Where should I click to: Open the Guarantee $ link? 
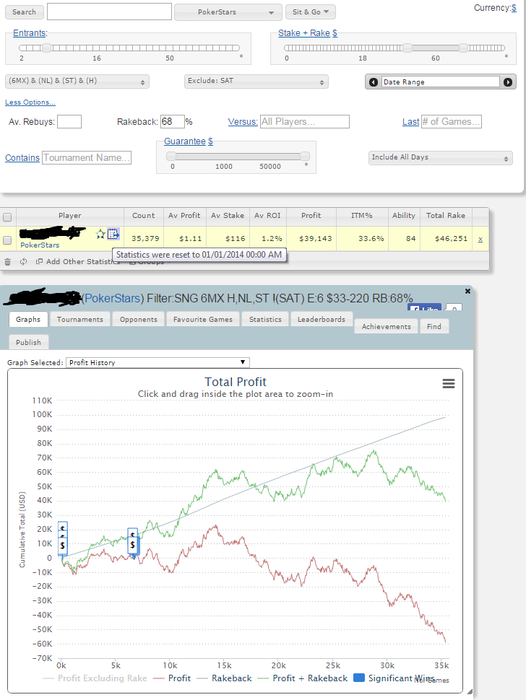click(188, 141)
